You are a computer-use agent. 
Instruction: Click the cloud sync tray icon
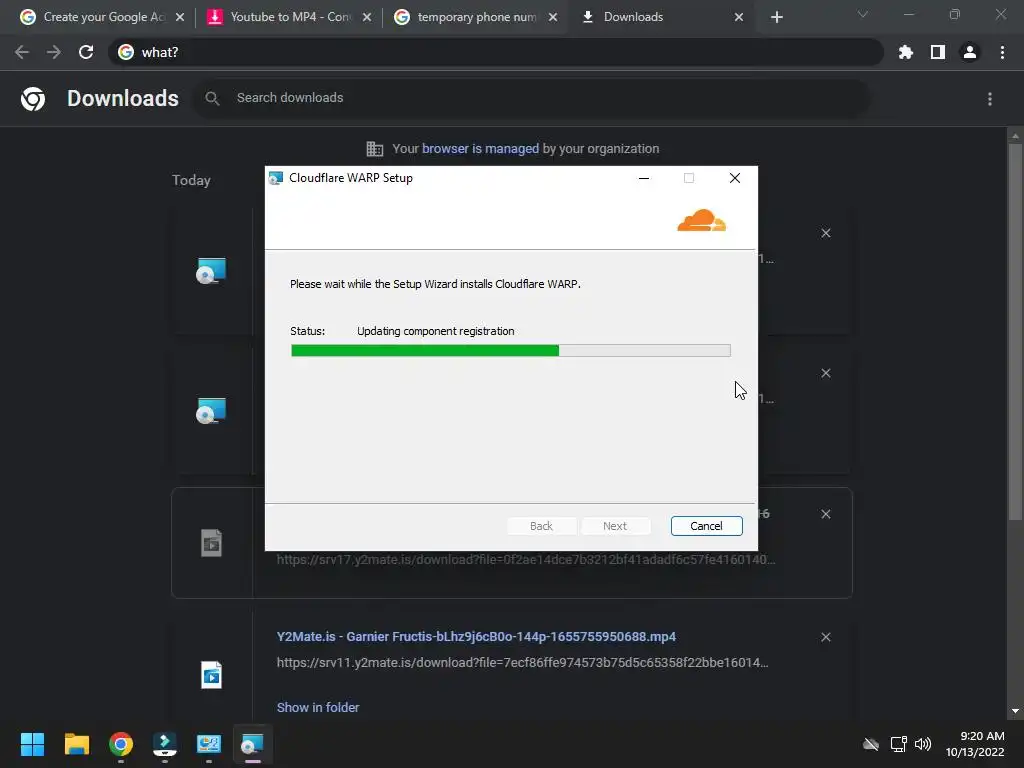tap(871, 744)
